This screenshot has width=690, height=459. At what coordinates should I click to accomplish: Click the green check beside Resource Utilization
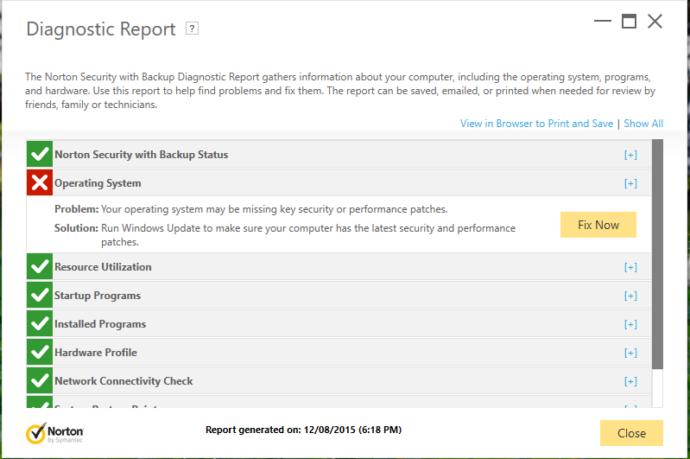40,266
